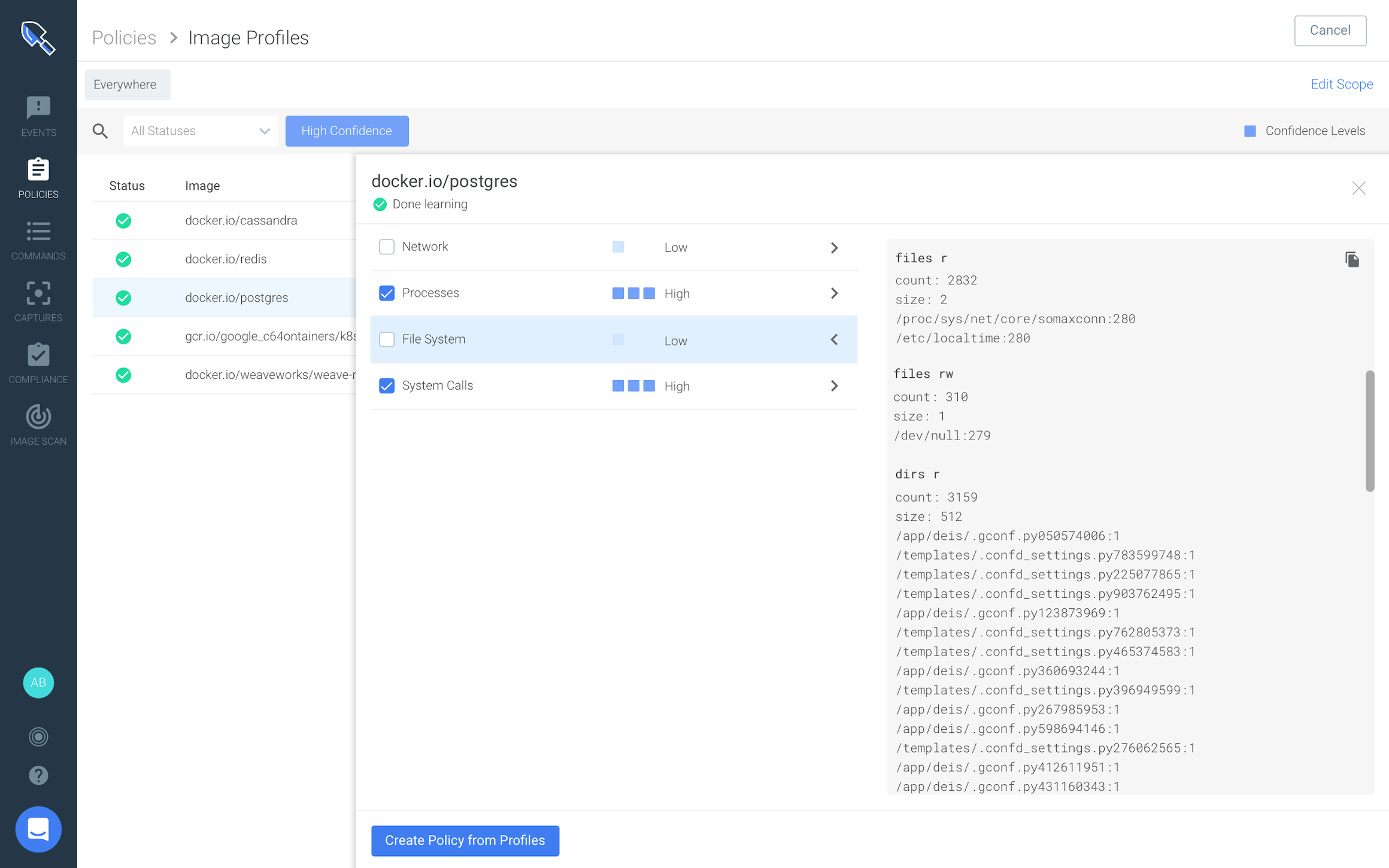
Task: Open the Edit Scope link
Action: pyautogui.click(x=1342, y=84)
